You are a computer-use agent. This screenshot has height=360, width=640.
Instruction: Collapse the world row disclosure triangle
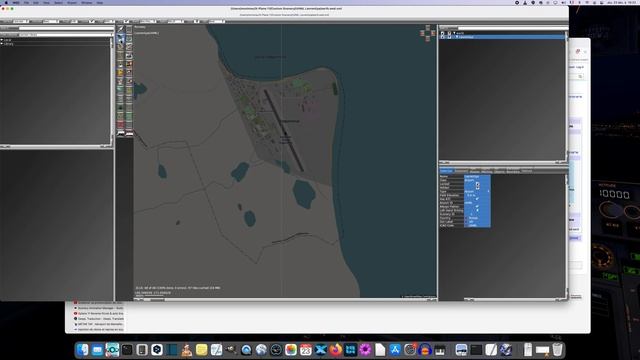click(x=454, y=33)
